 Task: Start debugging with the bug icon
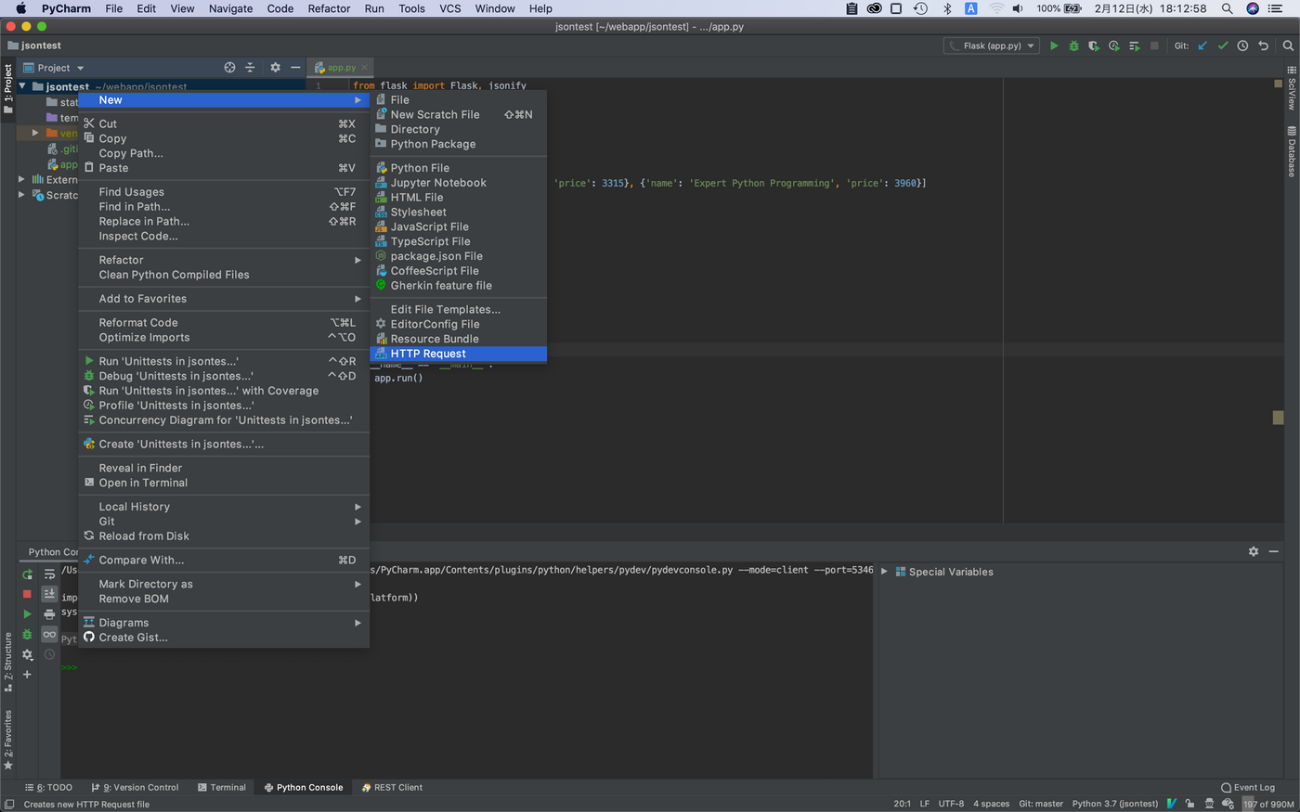(1074, 45)
